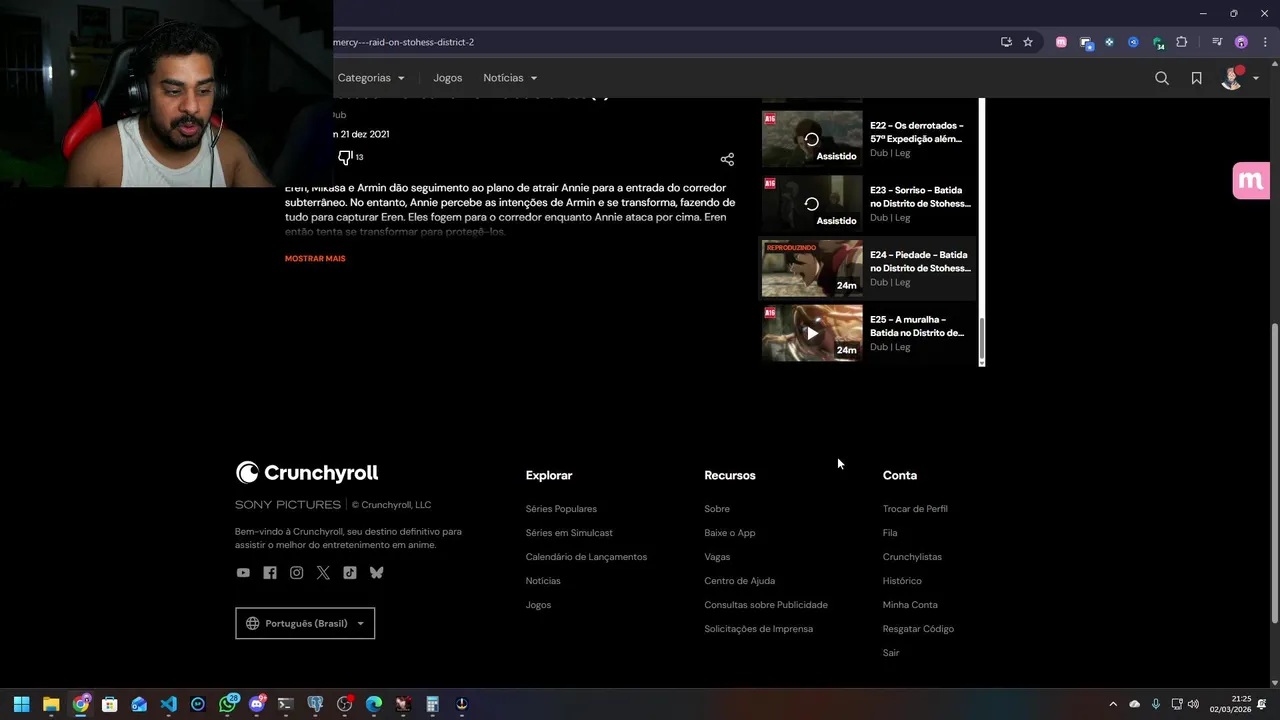Open Centro de Ajuda link
Screen dimensions: 1280x720
(x=739, y=581)
